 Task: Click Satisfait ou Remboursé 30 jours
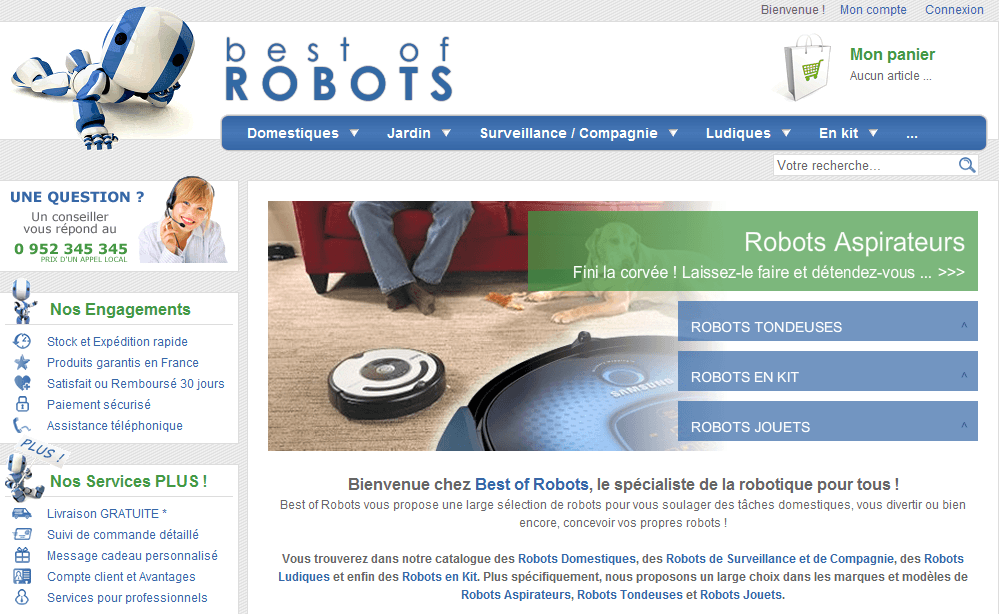(136, 383)
